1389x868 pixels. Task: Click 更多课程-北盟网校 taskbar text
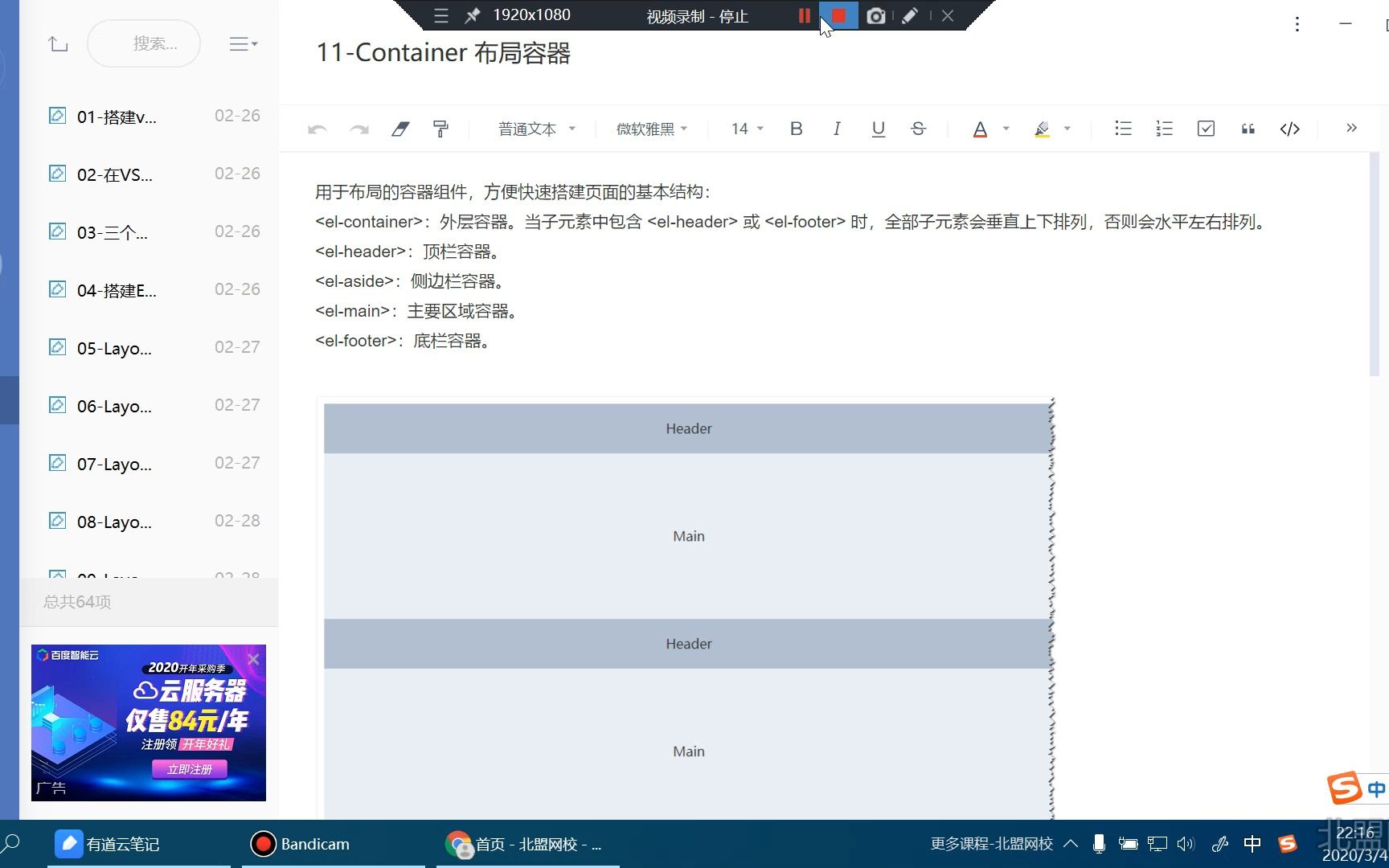[x=992, y=844]
